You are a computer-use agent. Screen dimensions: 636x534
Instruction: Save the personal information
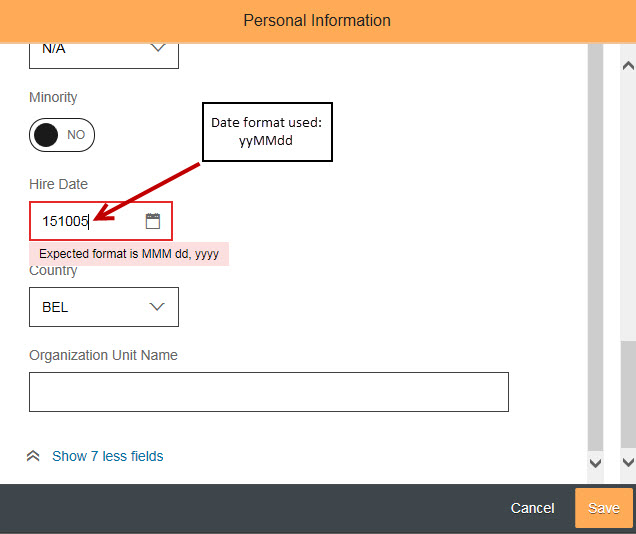[x=604, y=508]
